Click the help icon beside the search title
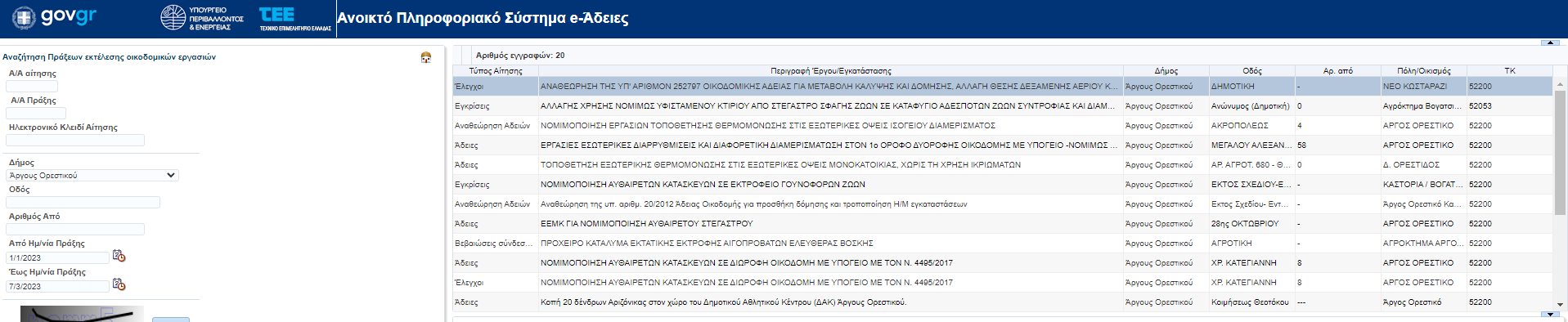1568x322 pixels. pyautogui.click(x=425, y=57)
